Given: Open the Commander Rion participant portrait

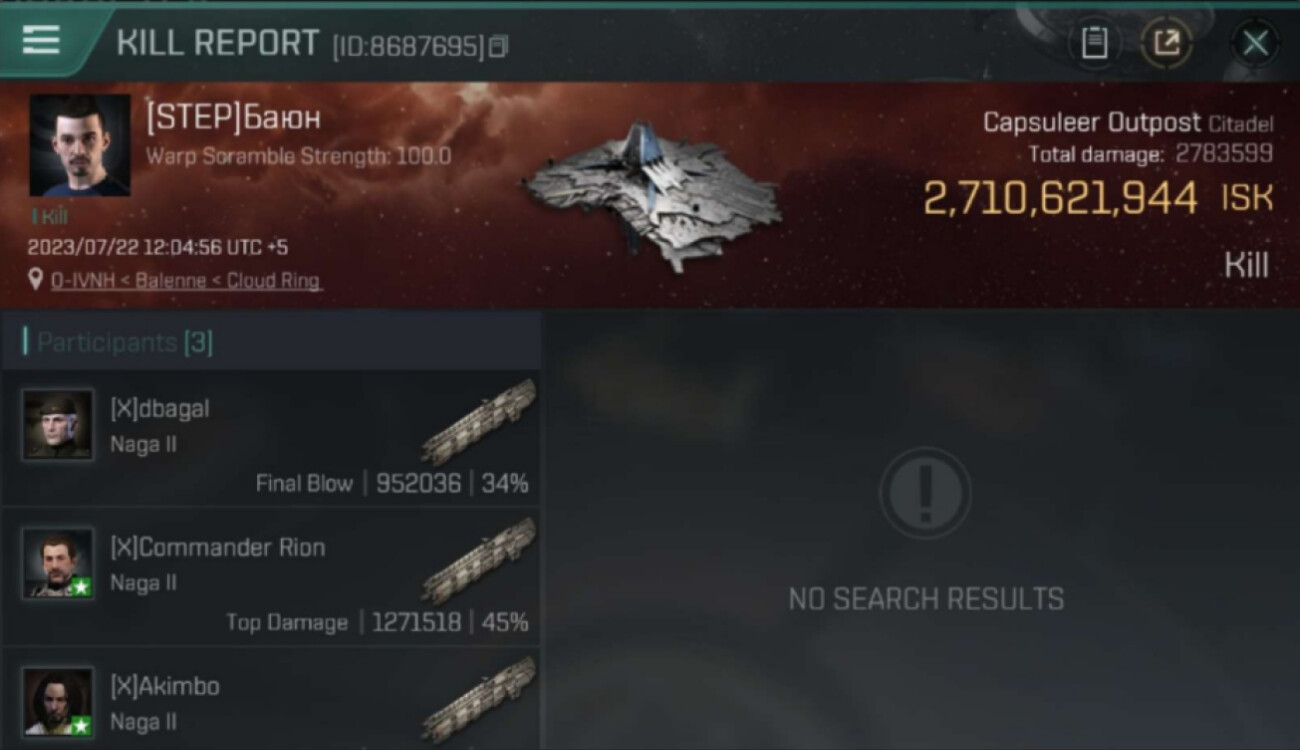Looking at the screenshot, I should (x=58, y=563).
